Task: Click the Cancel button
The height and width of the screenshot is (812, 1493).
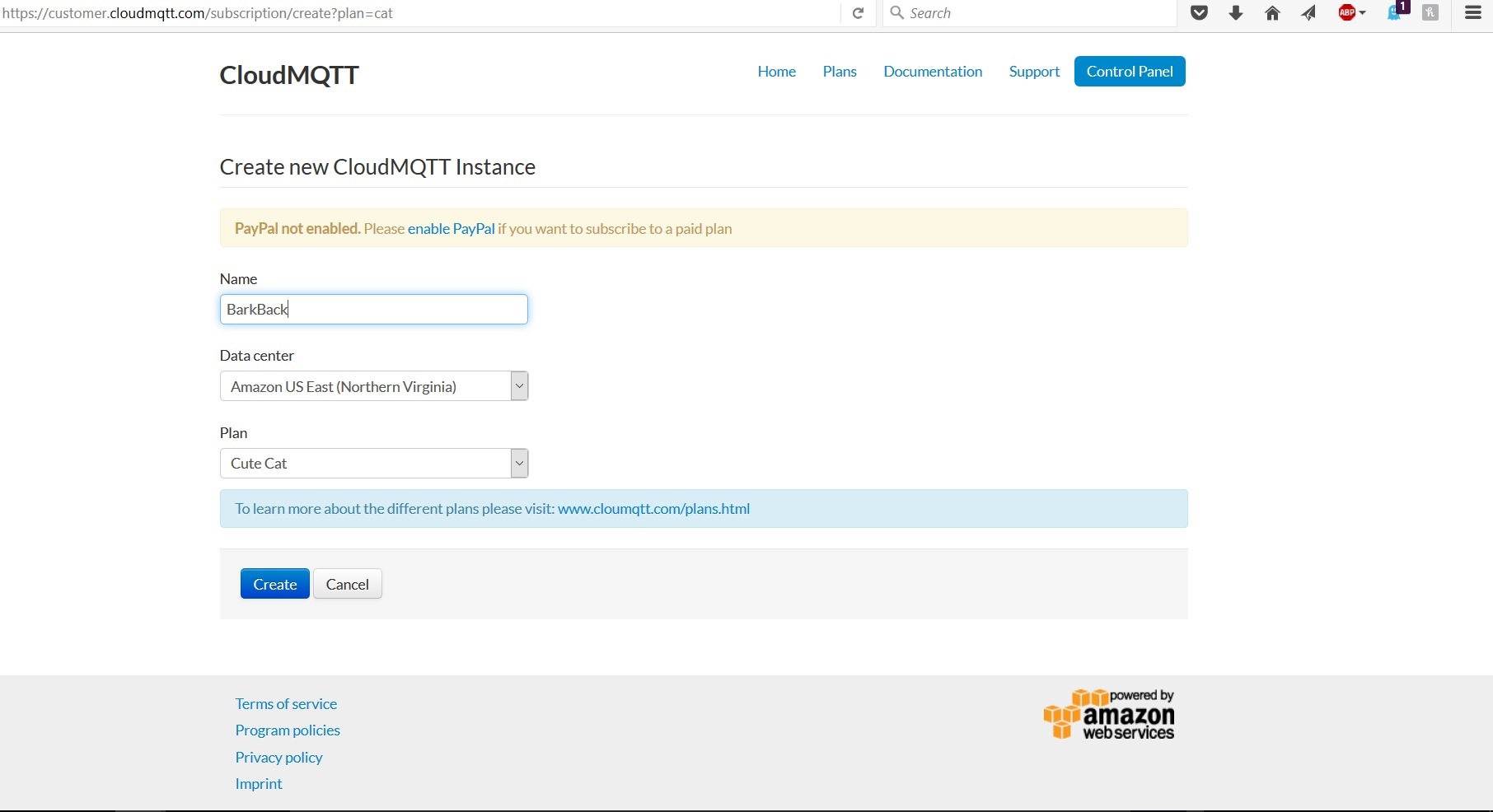Action: click(x=348, y=584)
